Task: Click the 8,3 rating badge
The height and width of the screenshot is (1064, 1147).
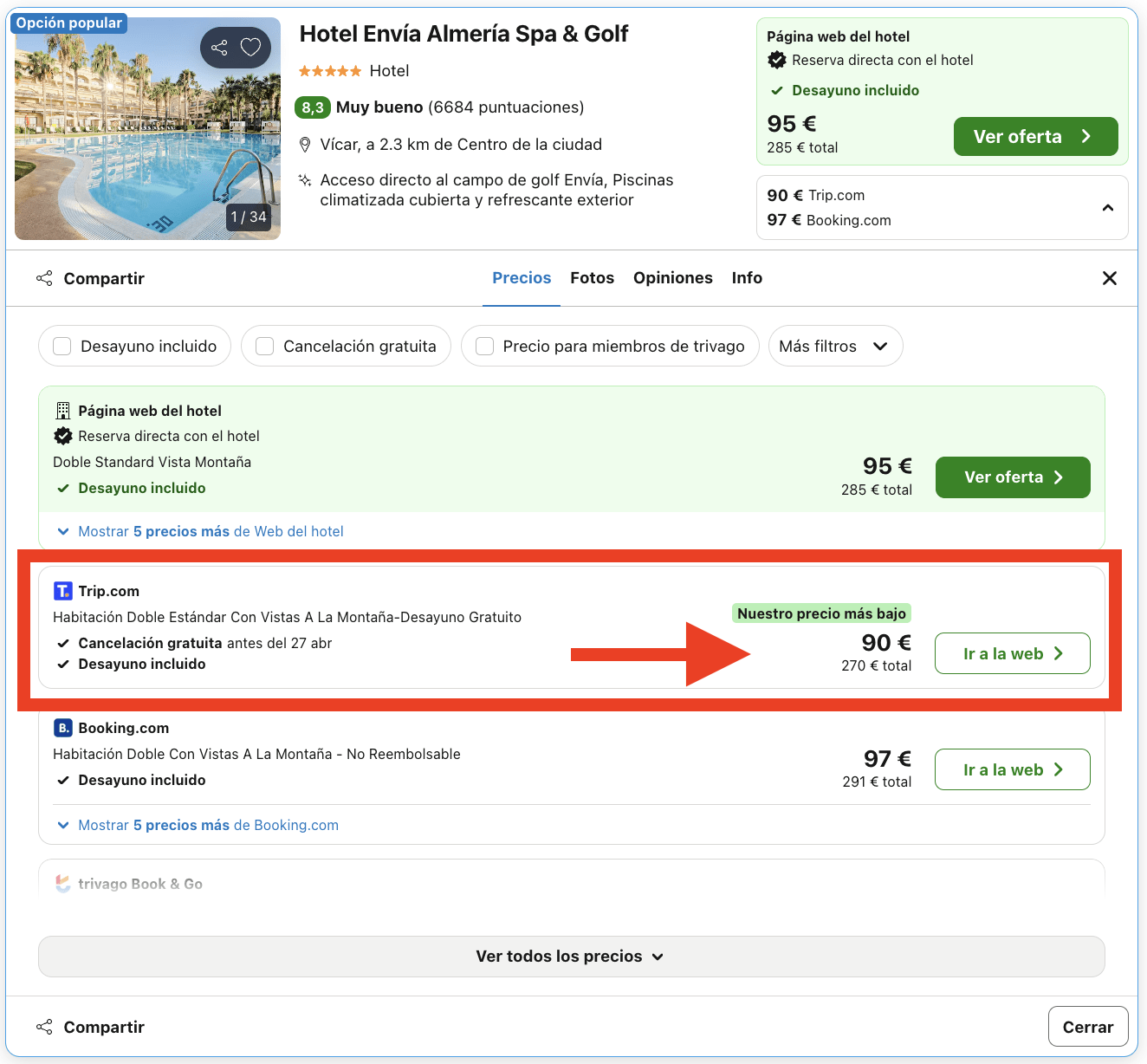Action: click(x=313, y=107)
